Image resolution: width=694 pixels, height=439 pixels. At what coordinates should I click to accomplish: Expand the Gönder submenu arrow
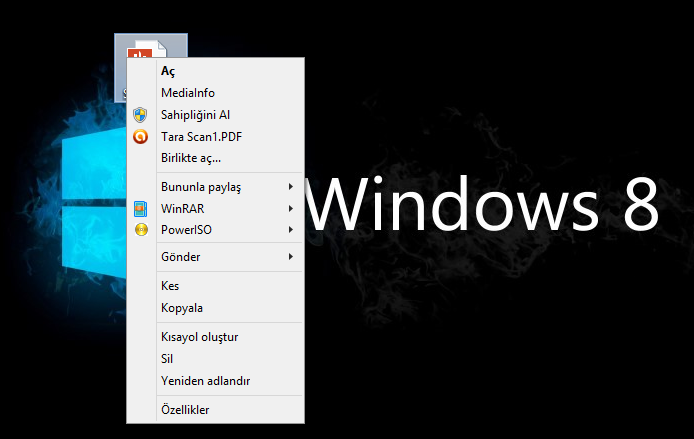[291, 257]
